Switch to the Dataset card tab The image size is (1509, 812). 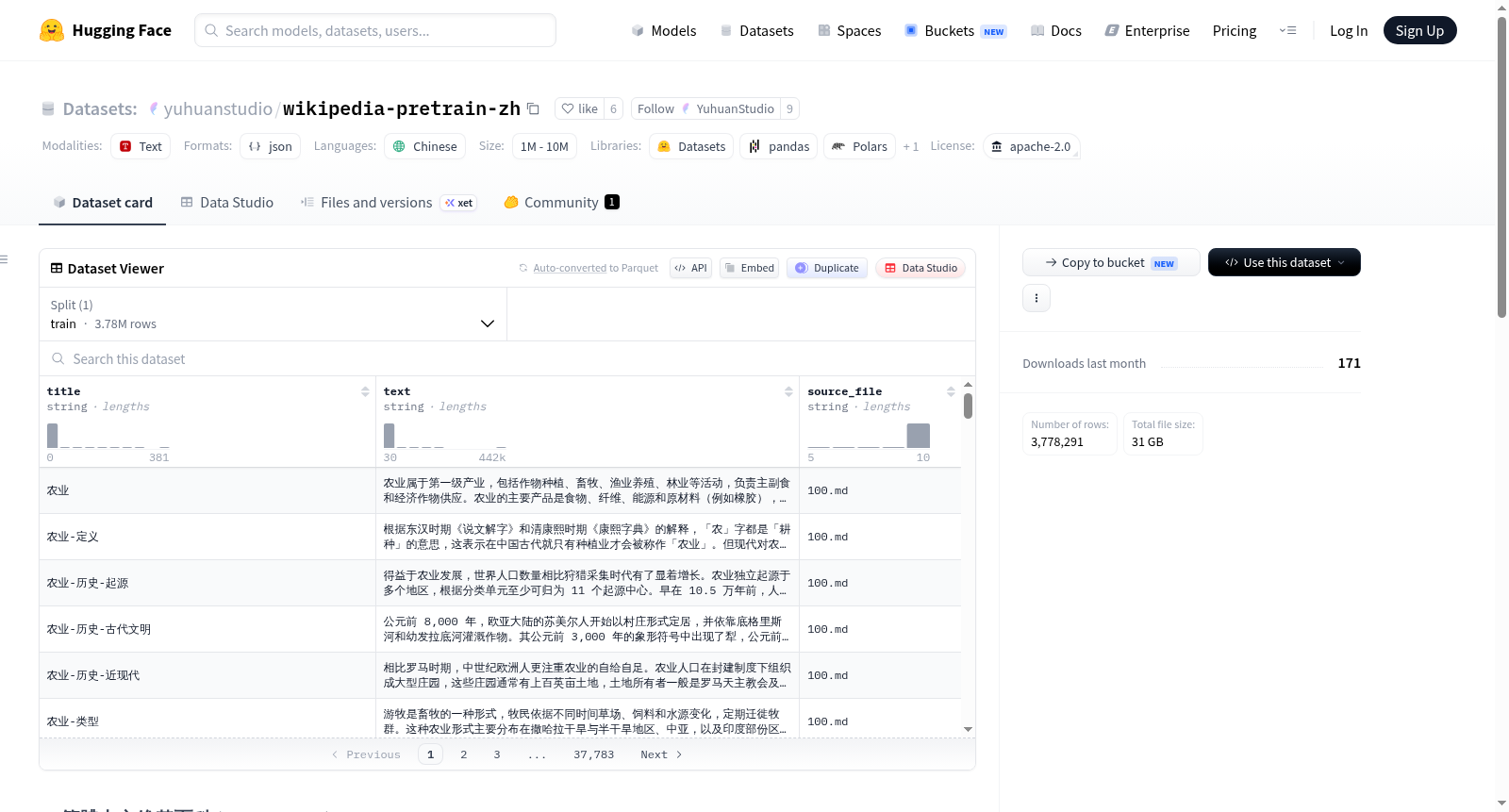[102, 202]
